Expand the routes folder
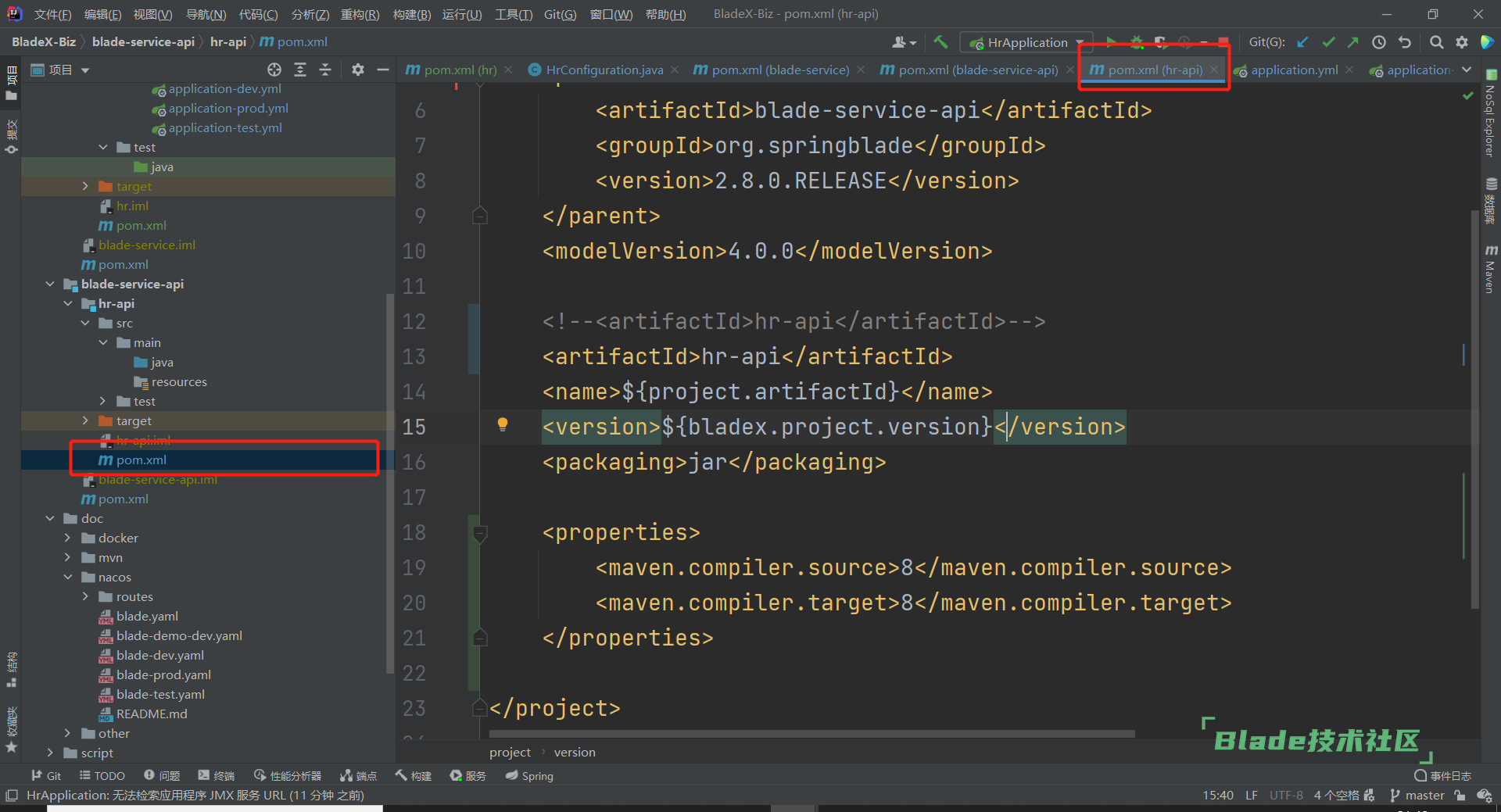Screen dimensions: 1501x812 tap(85, 596)
